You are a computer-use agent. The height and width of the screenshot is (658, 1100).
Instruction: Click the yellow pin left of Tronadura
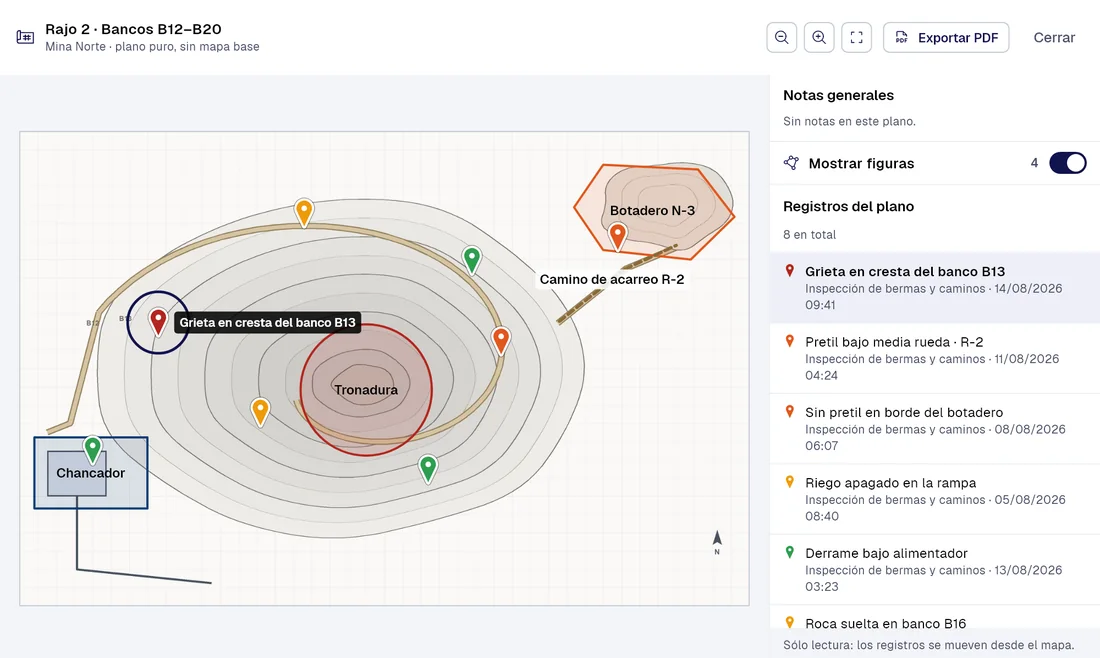pyautogui.click(x=260, y=412)
